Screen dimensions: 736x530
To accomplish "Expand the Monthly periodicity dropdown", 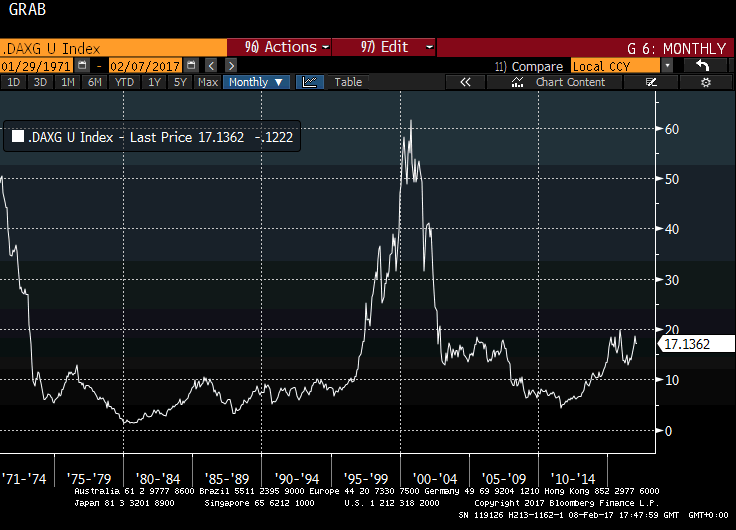I will tap(256, 82).
